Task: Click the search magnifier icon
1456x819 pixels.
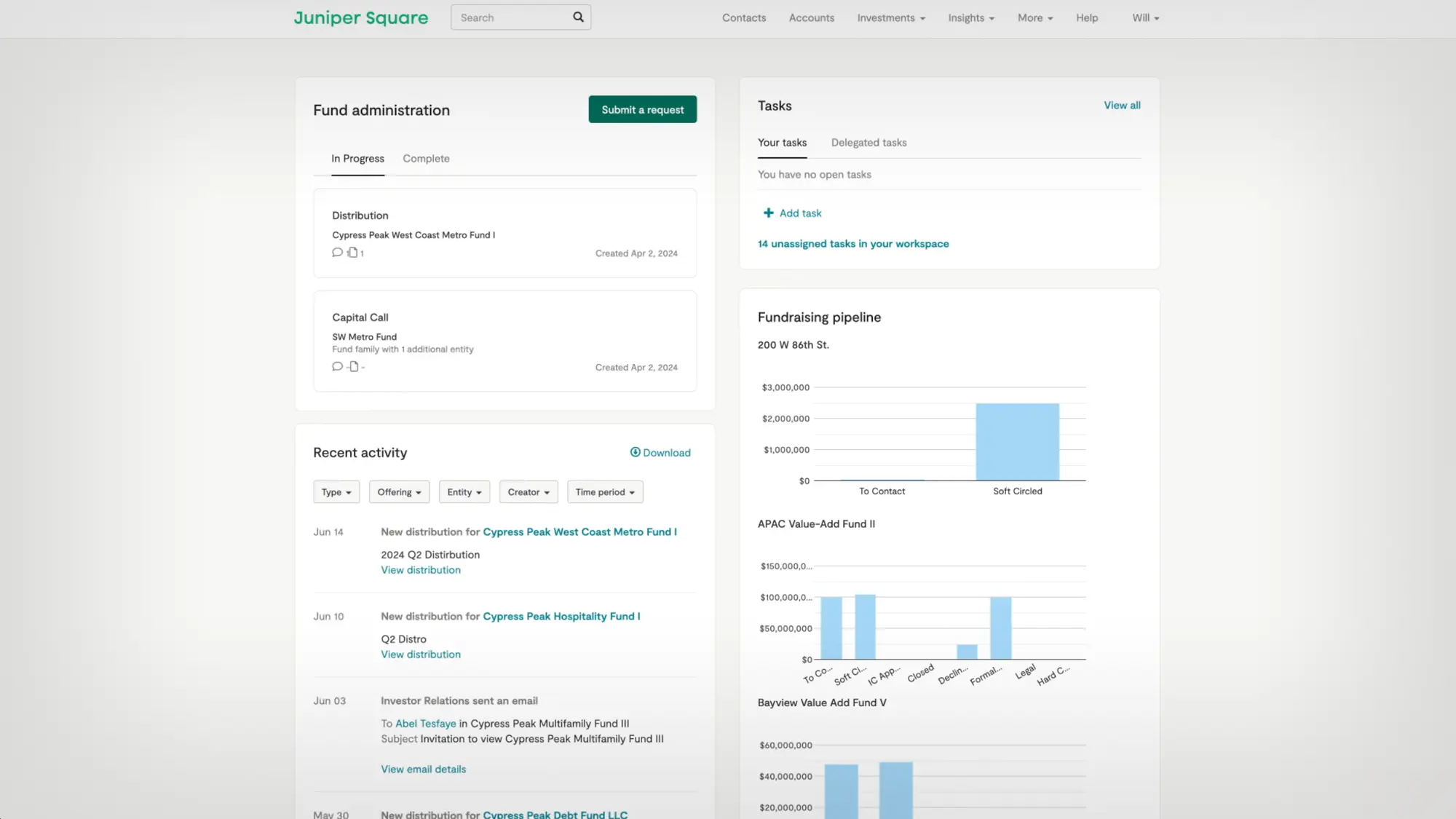Action: click(x=578, y=17)
